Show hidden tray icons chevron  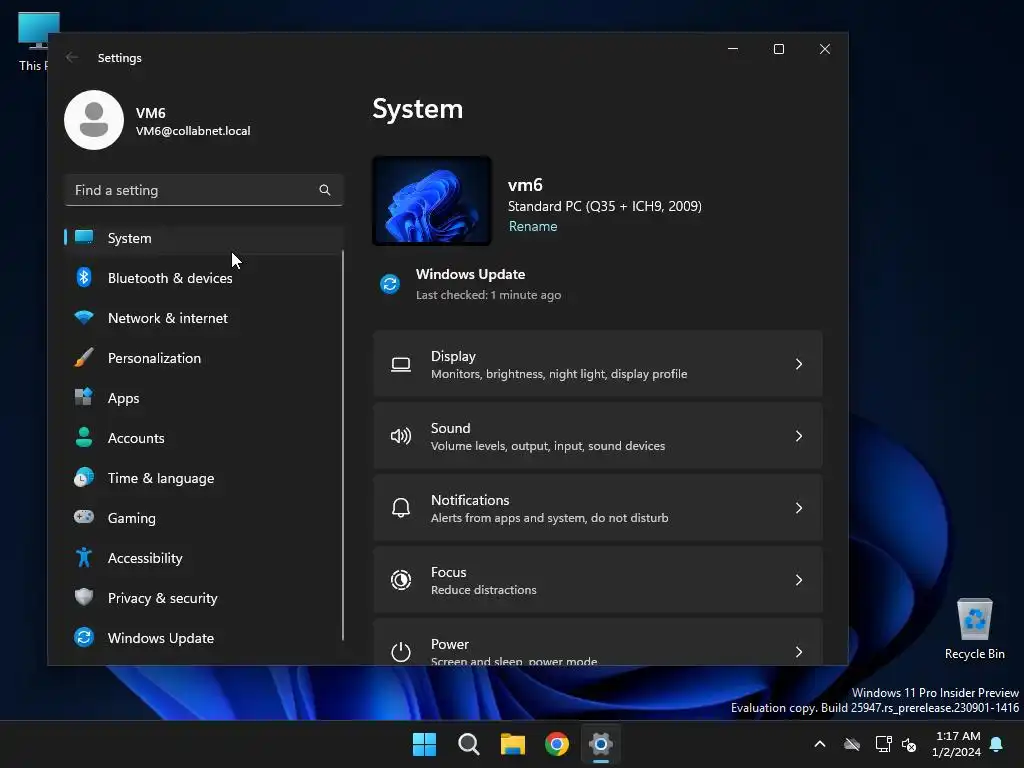pos(820,744)
